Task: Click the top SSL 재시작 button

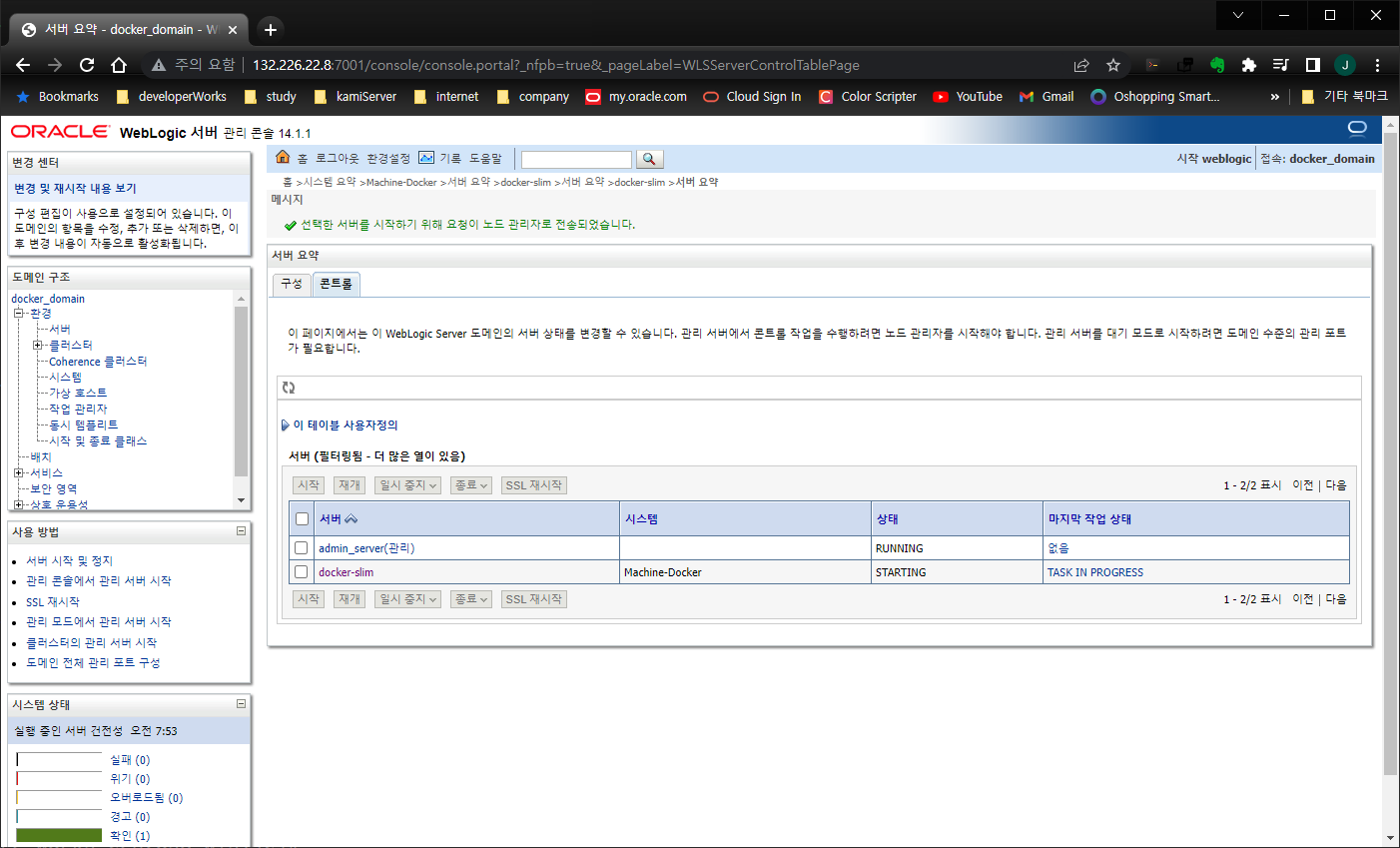Action: pyautogui.click(x=534, y=485)
